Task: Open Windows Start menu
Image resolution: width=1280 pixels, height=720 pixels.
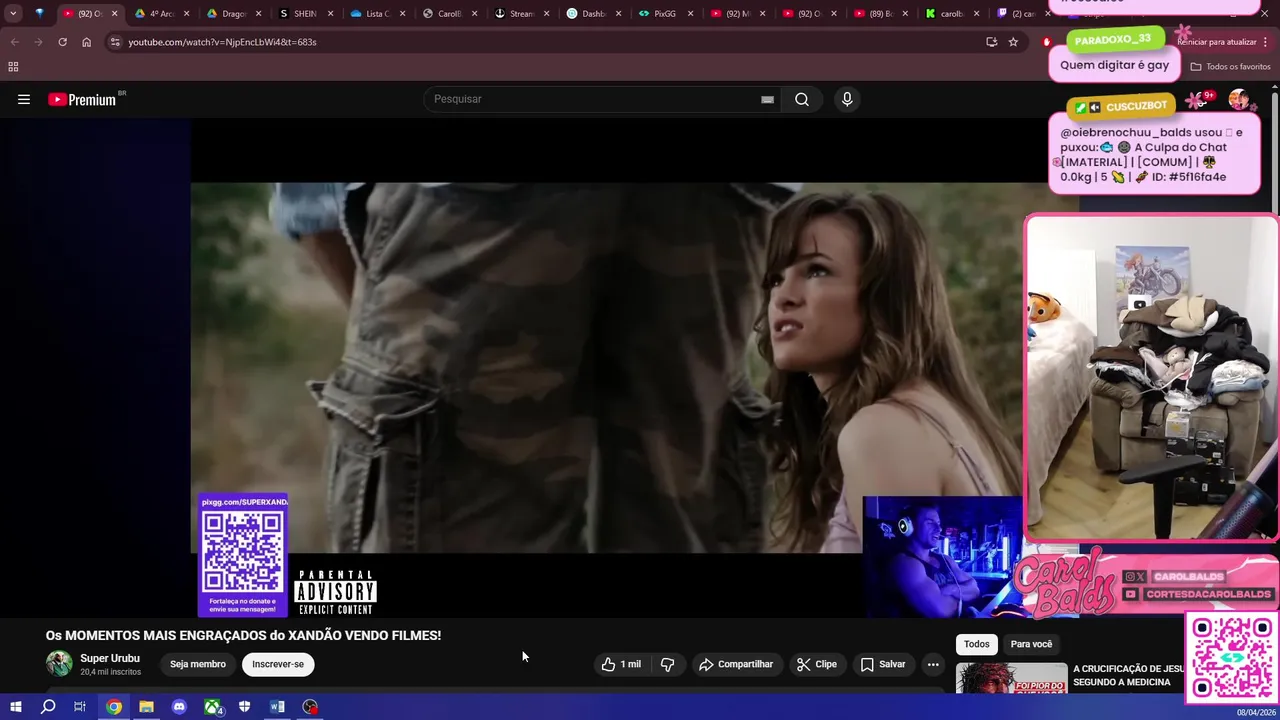Action: click(15, 707)
